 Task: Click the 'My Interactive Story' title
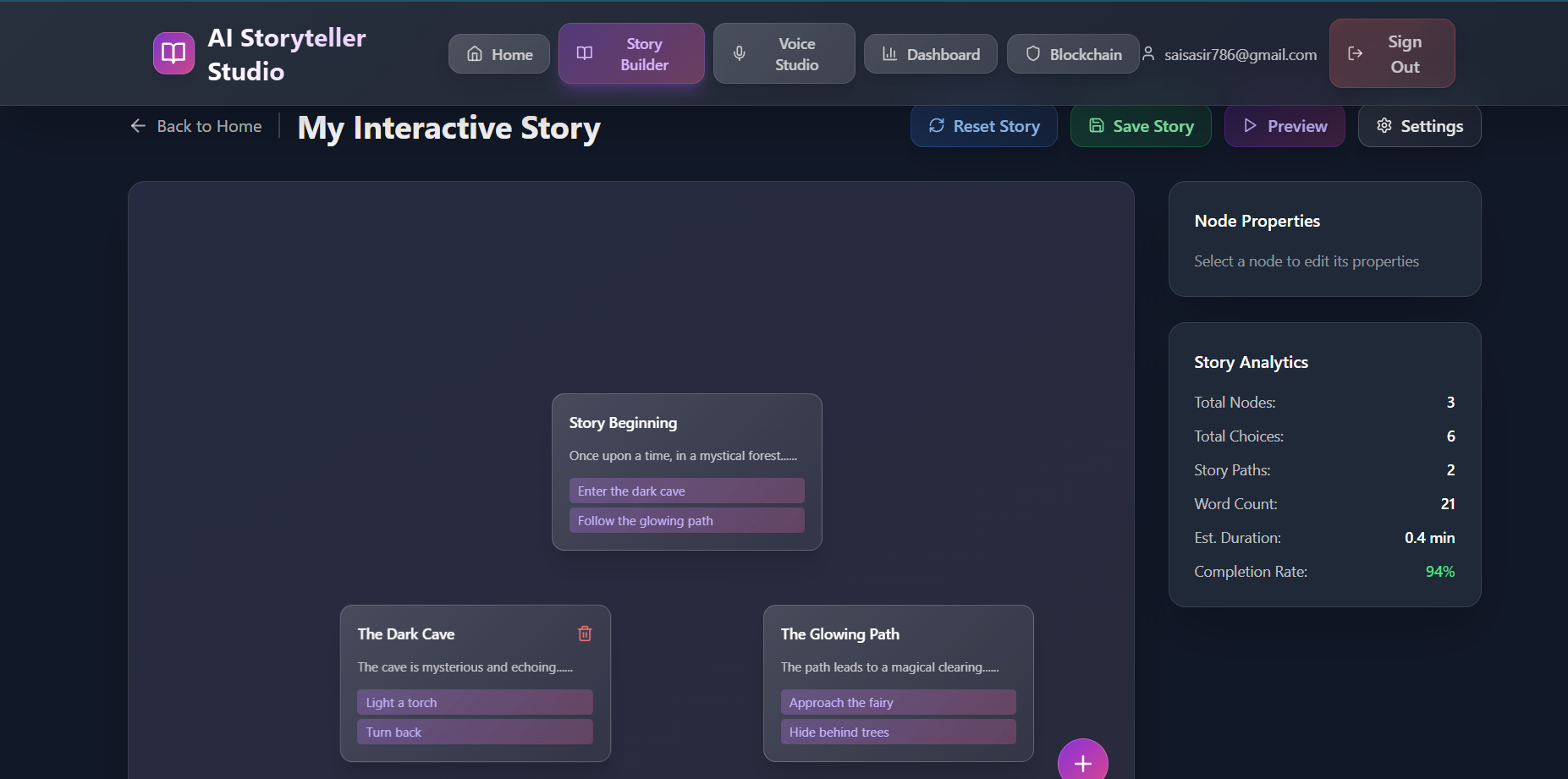point(449,128)
